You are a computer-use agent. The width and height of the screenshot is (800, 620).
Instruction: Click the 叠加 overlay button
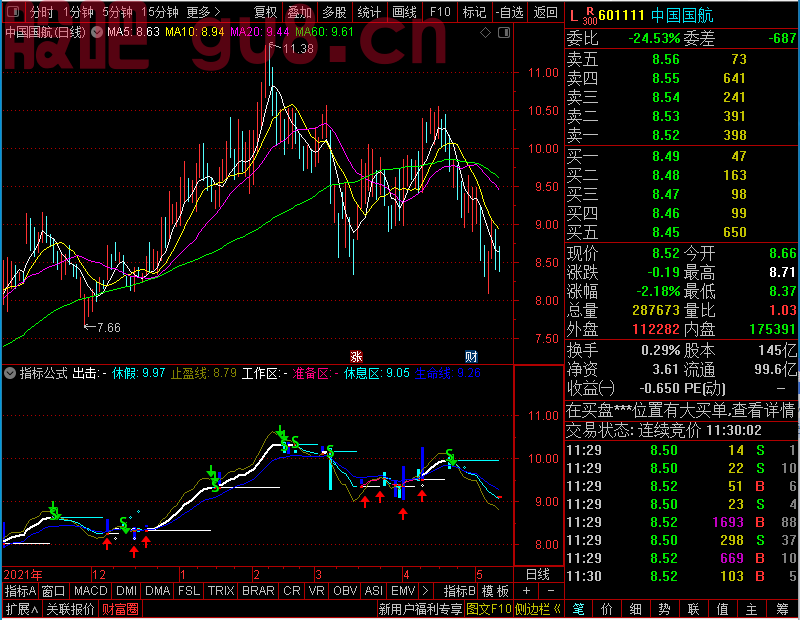(299, 12)
